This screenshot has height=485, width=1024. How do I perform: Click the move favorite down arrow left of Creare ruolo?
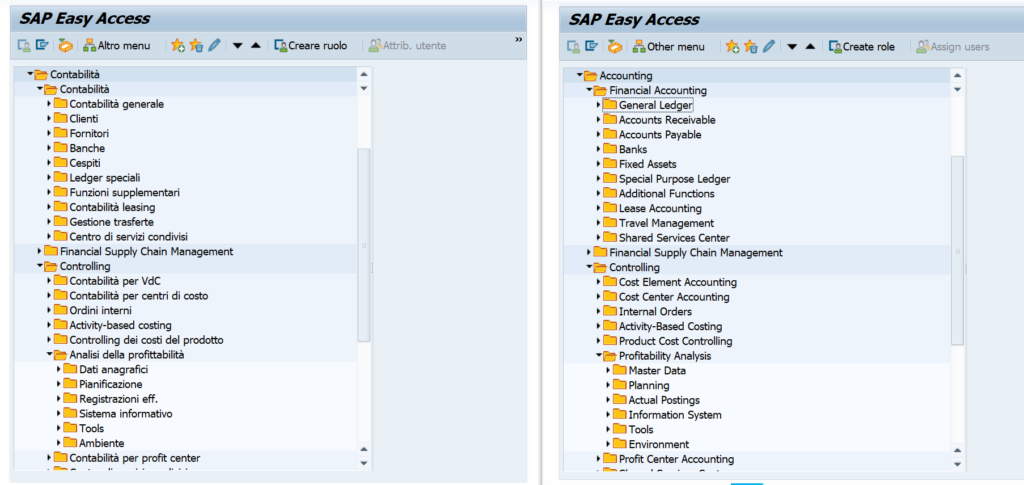238,45
